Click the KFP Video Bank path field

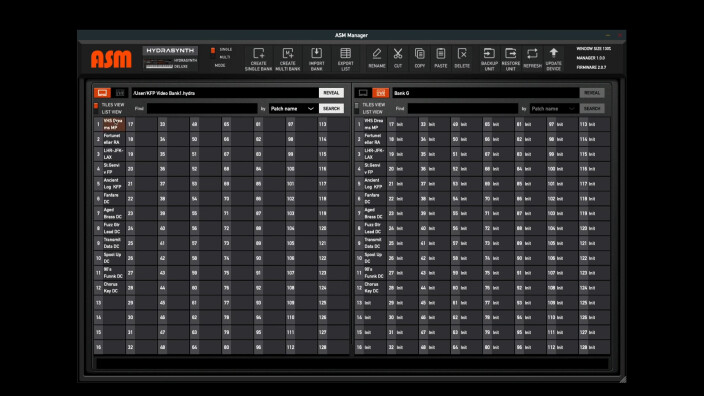(224, 93)
